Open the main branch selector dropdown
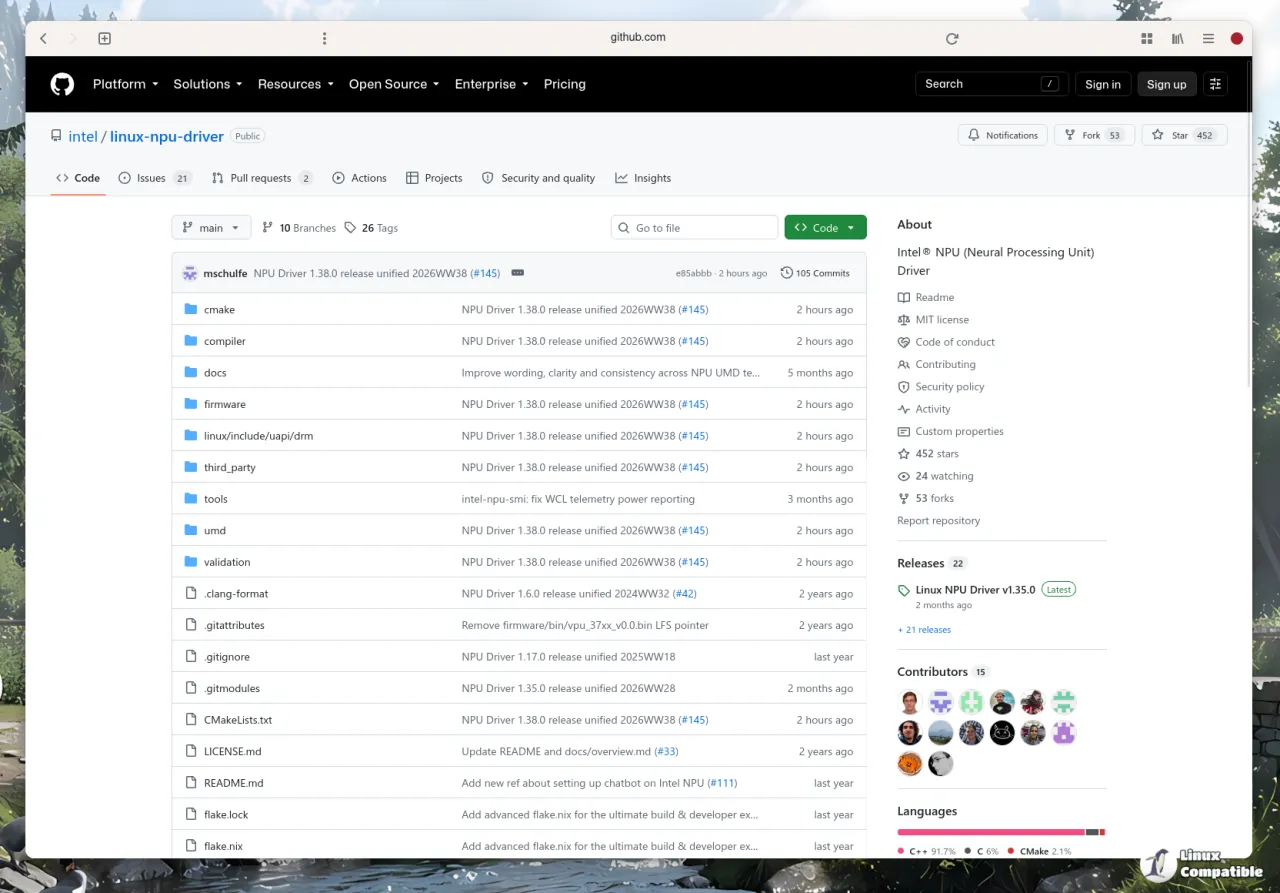The height and width of the screenshot is (893, 1280). pos(211,228)
